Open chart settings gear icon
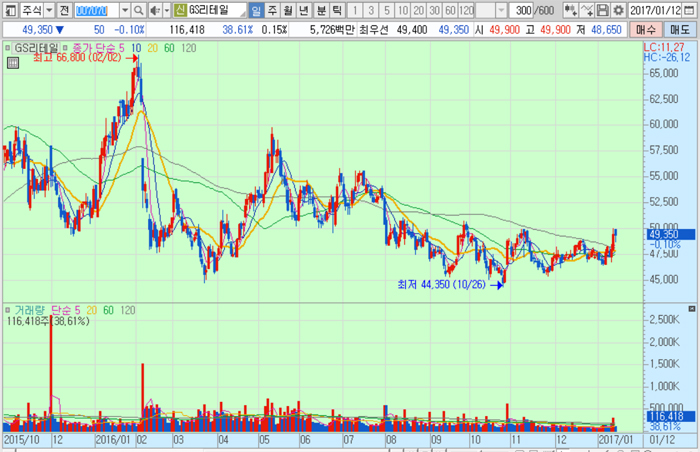Image resolution: width=700 pixels, height=452 pixels. pos(618,10)
